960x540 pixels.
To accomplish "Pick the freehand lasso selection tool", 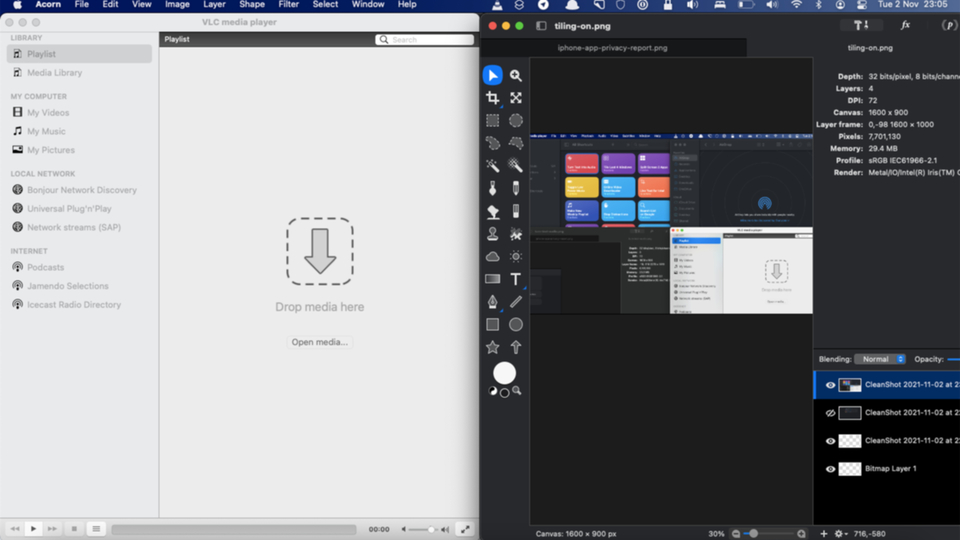I will (493, 143).
